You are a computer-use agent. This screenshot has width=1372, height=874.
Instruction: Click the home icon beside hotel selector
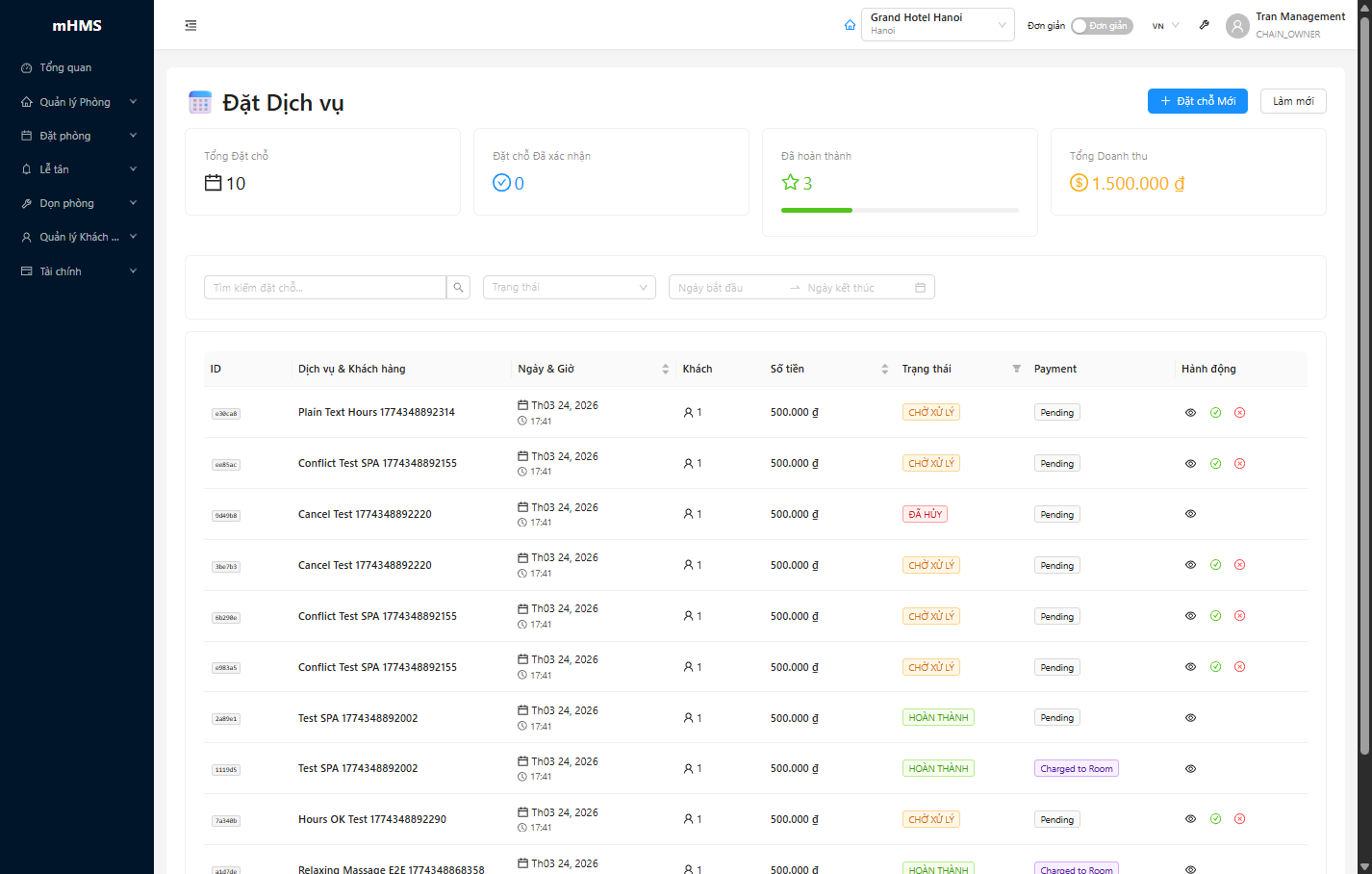[x=850, y=25]
